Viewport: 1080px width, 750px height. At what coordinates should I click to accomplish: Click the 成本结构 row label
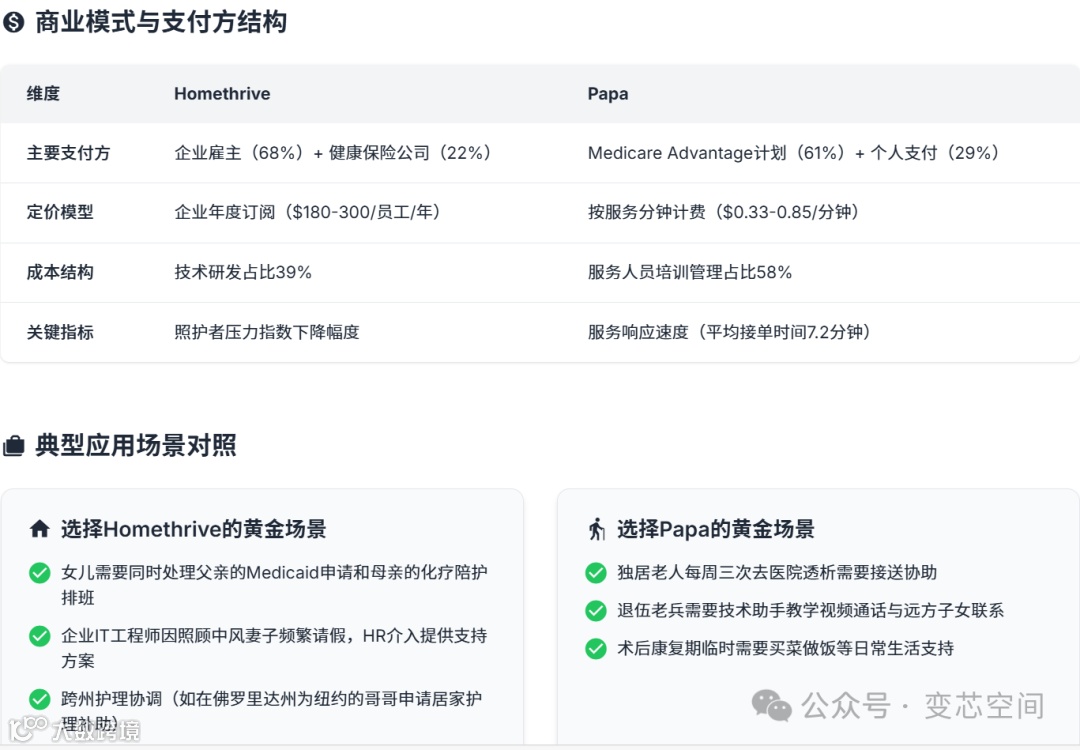coord(60,272)
